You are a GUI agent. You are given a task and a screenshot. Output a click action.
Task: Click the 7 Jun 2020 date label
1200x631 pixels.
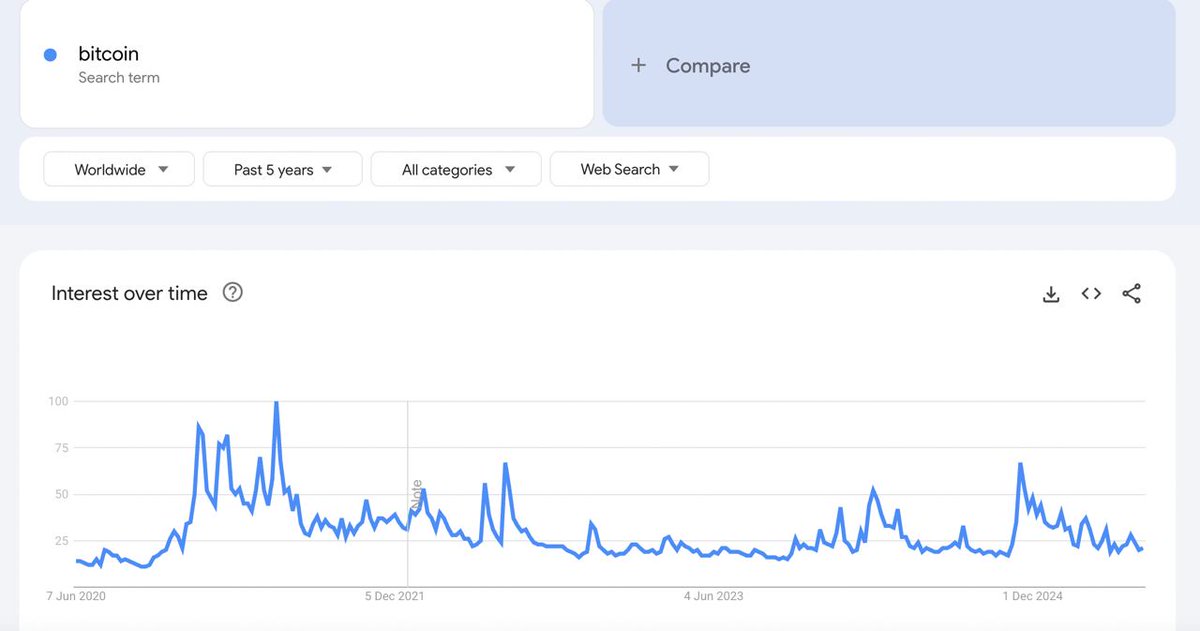(x=75, y=596)
